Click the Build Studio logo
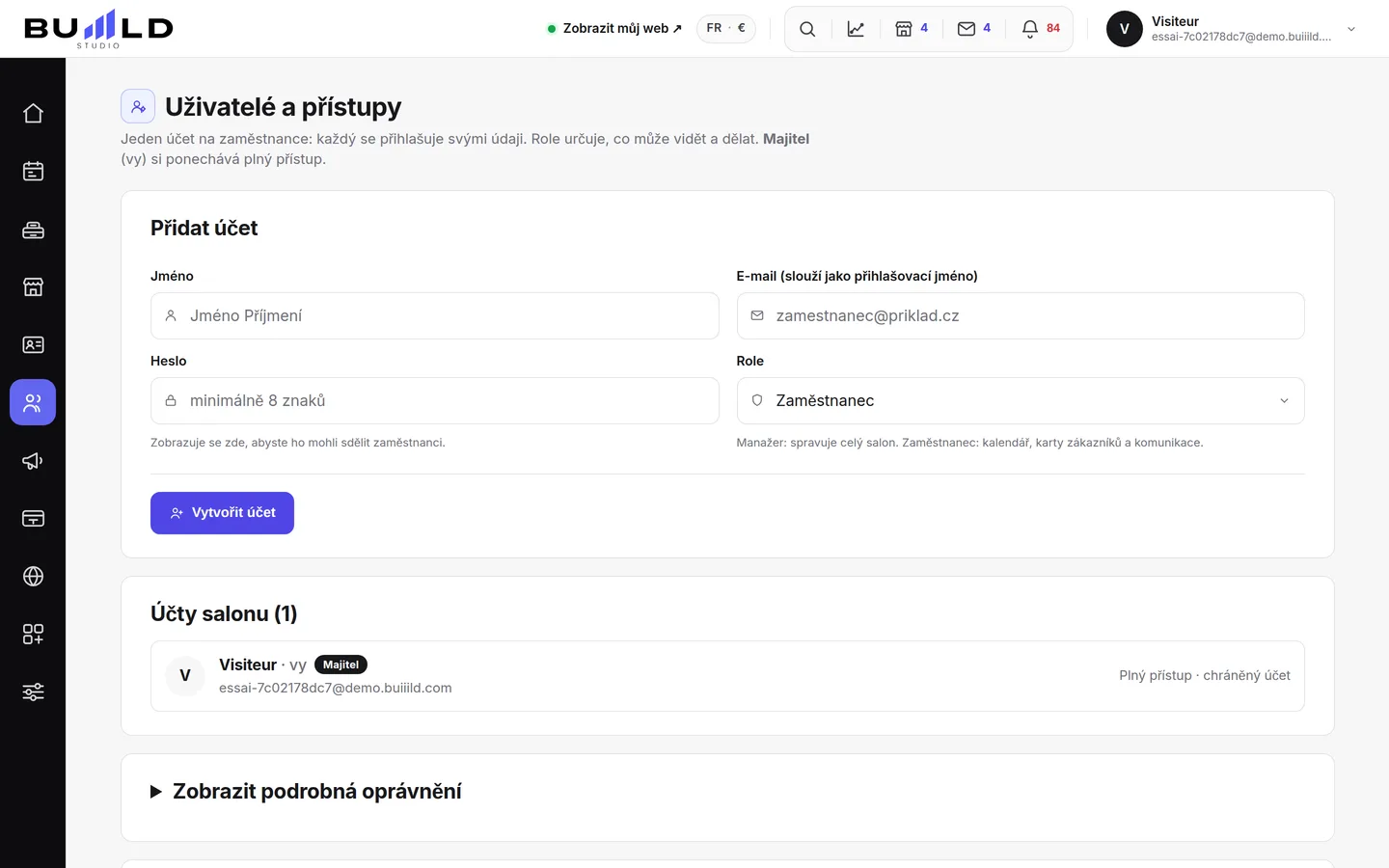Image resolution: width=1389 pixels, height=868 pixels. pyautogui.click(x=98, y=29)
